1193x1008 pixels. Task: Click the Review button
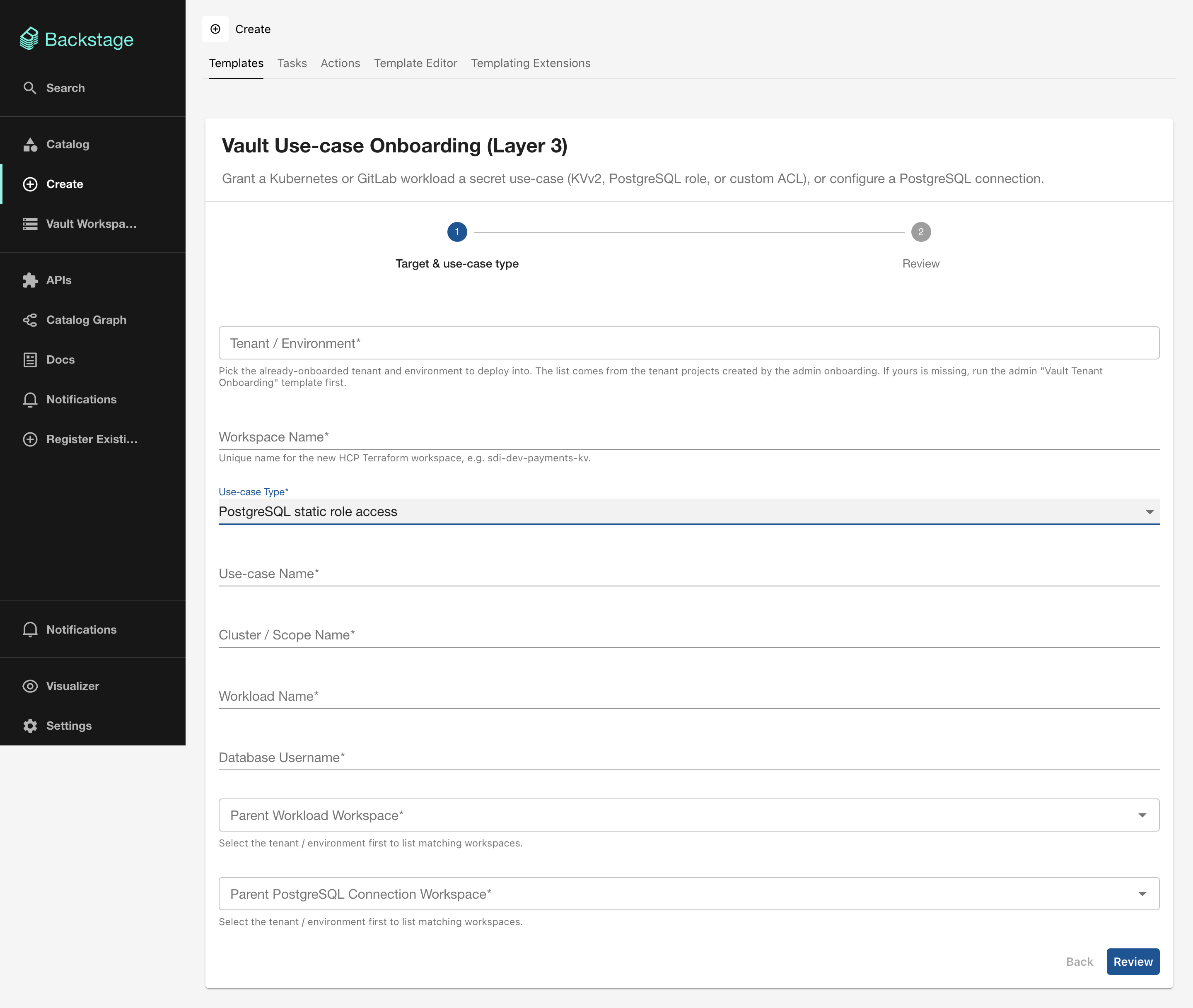point(1133,962)
